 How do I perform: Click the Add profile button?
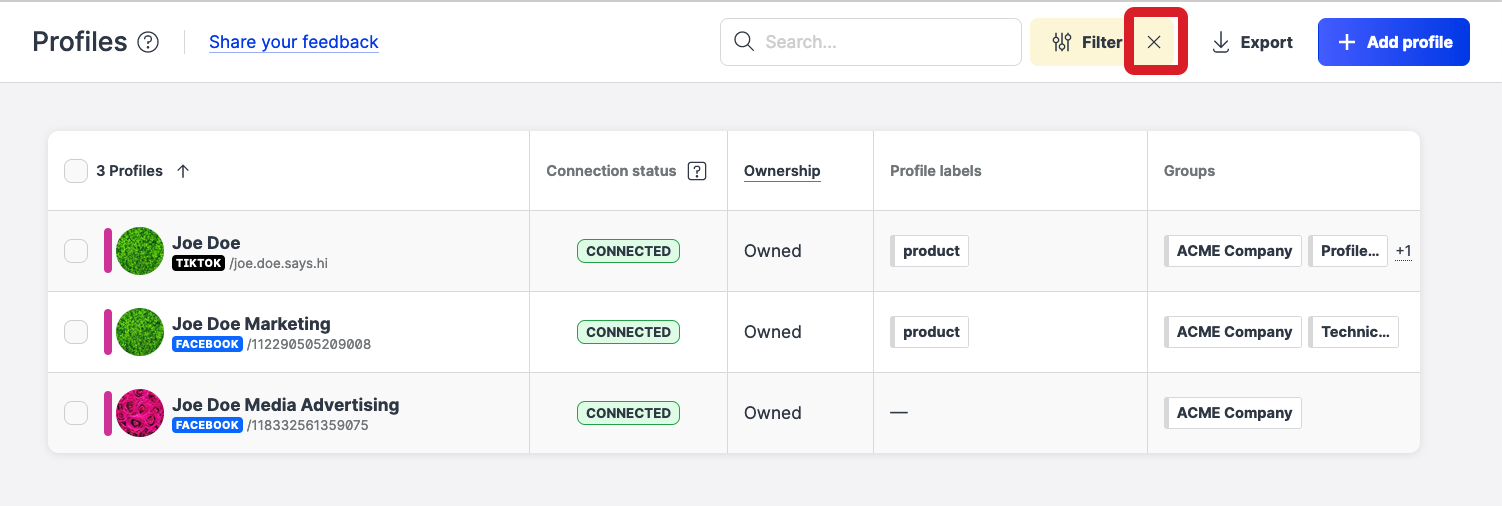[x=1393, y=42]
